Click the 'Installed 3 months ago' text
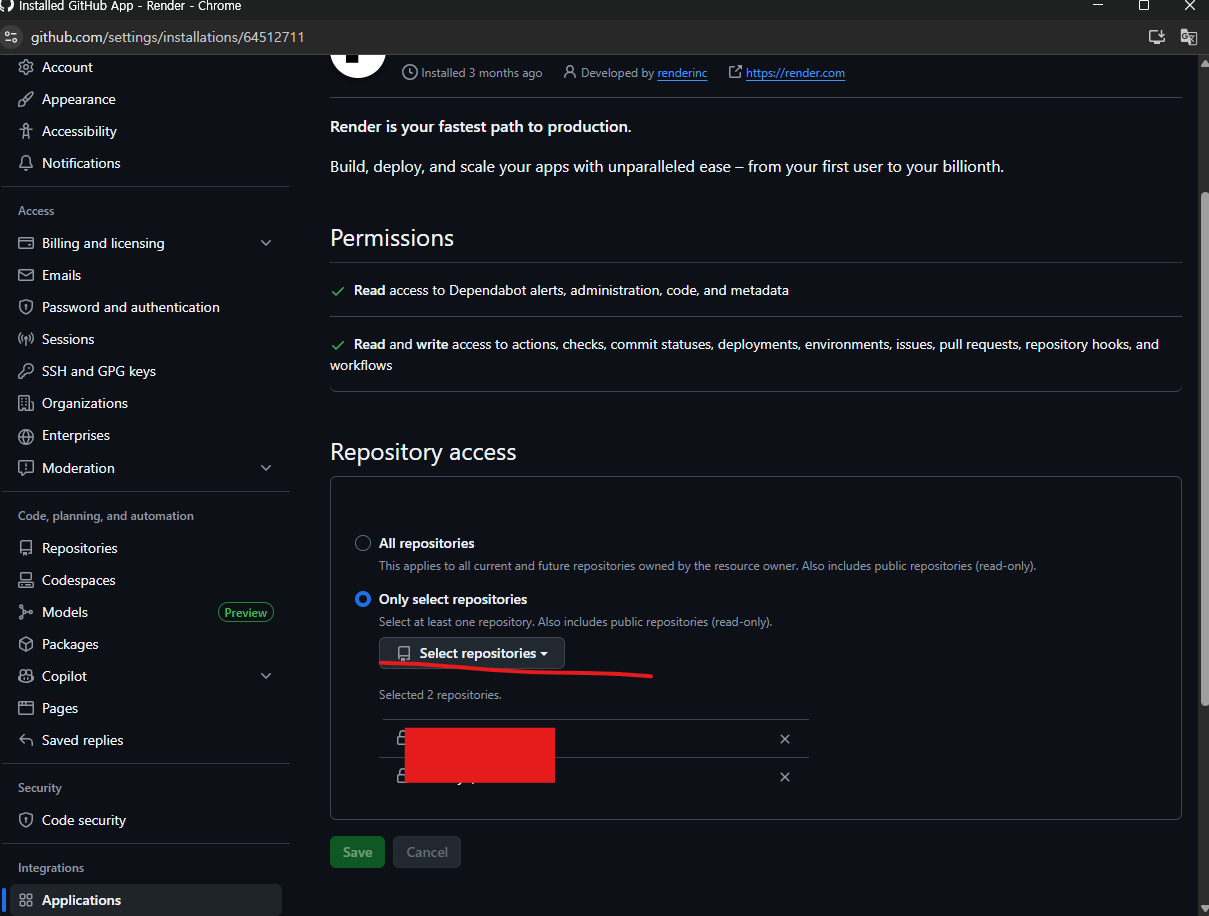Viewport: 1209px width, 916px height. point(482,73)
